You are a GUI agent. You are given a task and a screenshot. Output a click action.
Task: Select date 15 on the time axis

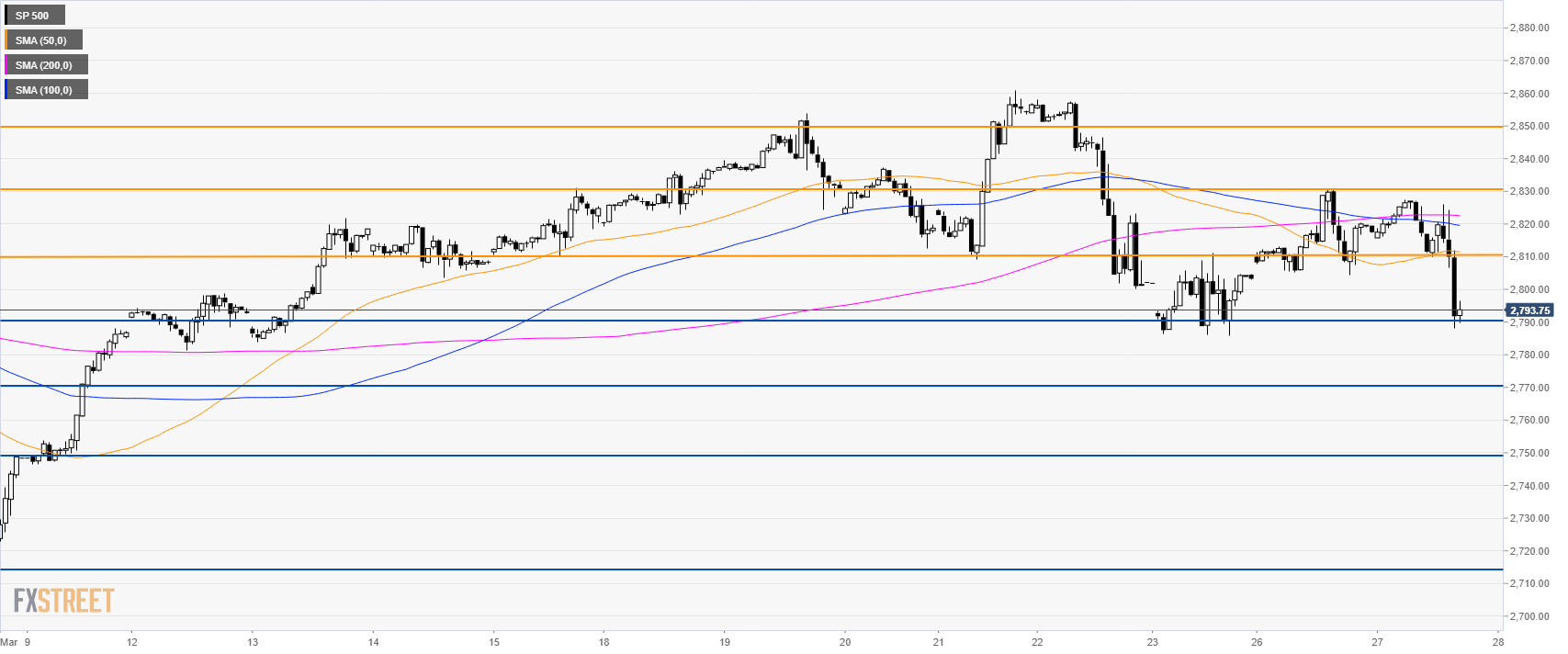(x=493, y=642)
